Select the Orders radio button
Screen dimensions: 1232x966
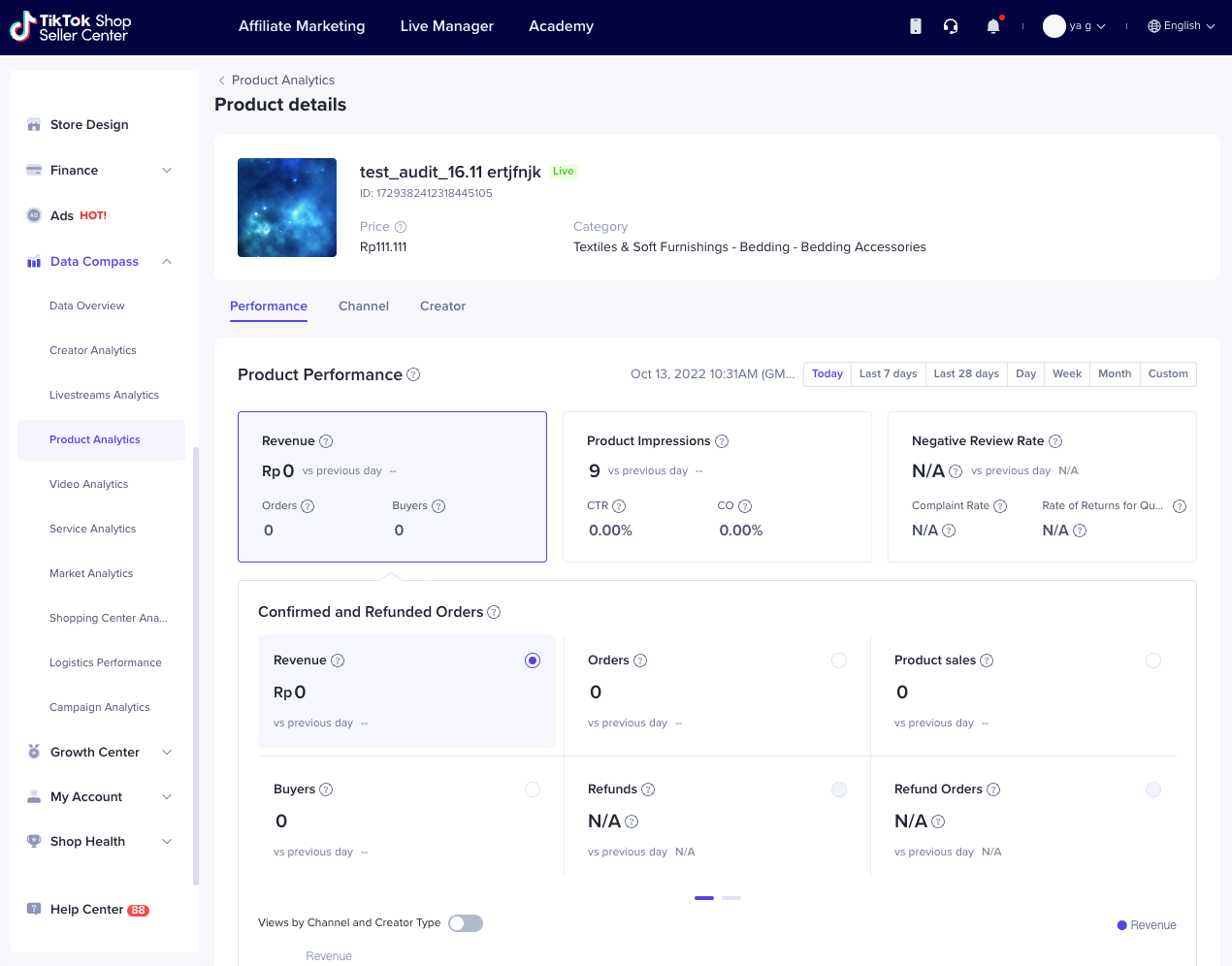pyautogui.click(x=839, y=660)
